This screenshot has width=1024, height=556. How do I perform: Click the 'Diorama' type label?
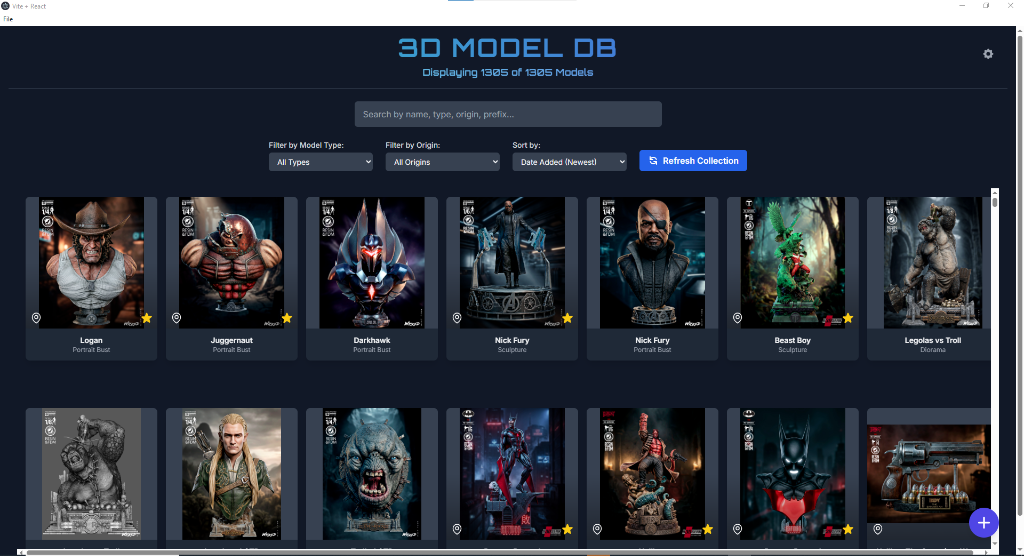933,350
